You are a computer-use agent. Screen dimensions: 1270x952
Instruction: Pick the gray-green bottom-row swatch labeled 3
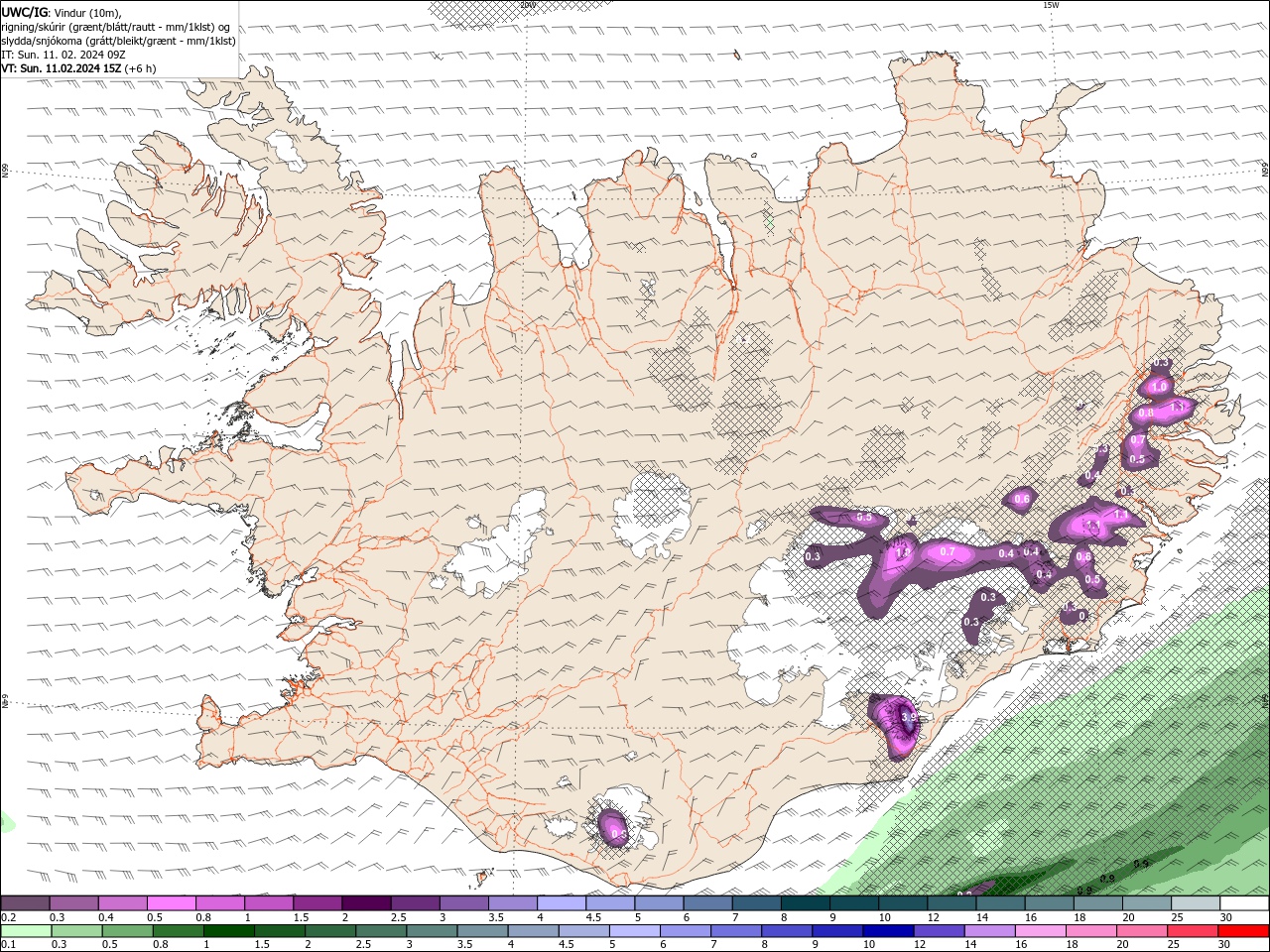[x=432, y=931]
